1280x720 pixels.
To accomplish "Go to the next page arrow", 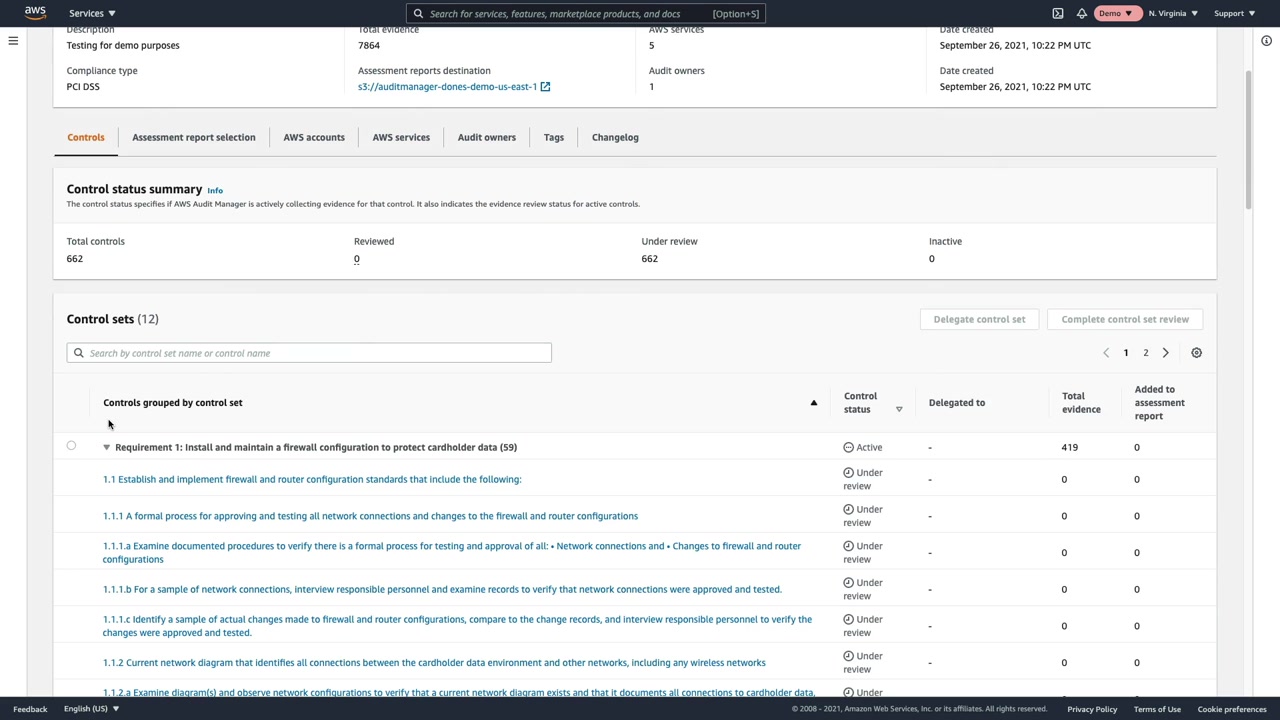I will pos(1166,353).
